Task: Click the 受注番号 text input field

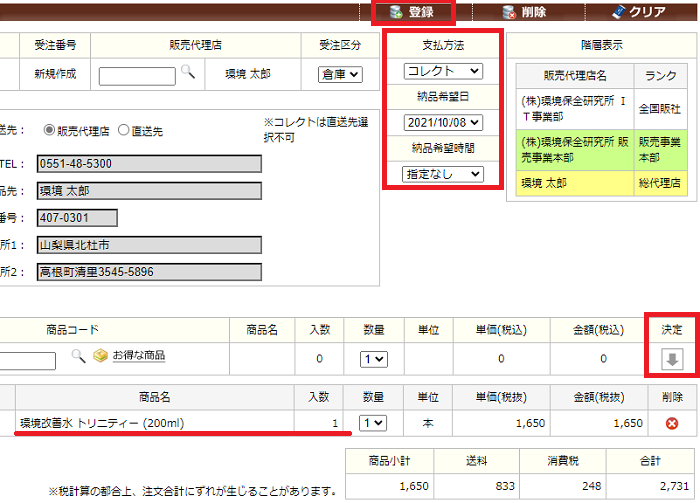Action: [137, 74]
